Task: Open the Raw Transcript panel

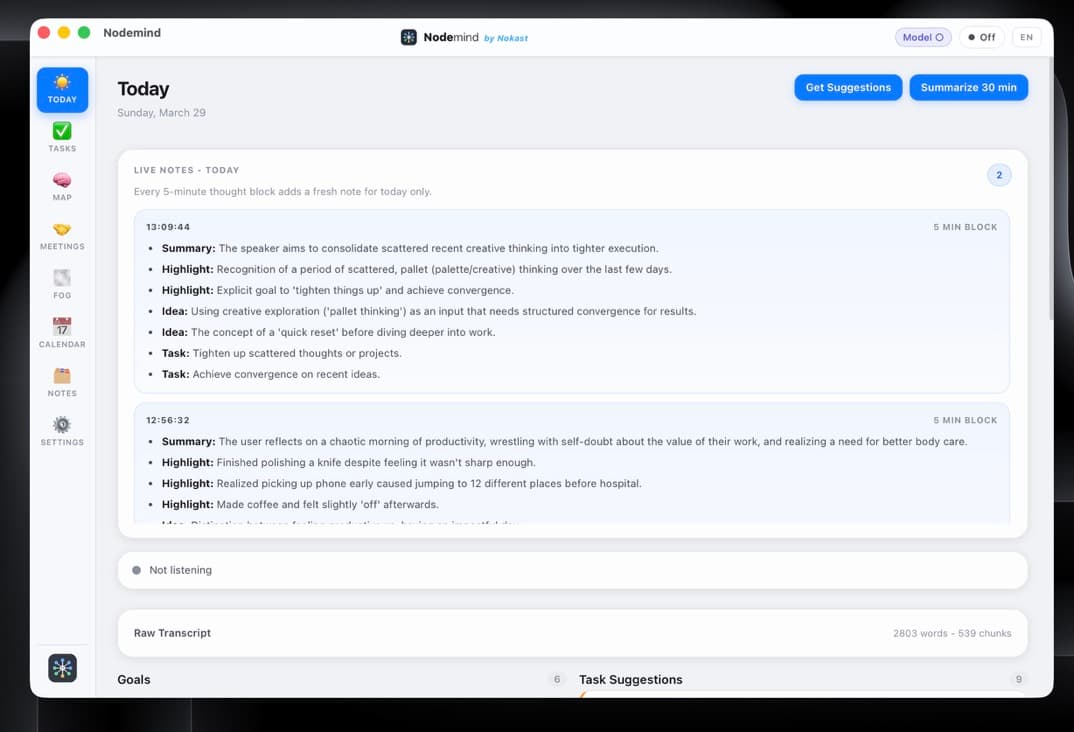Action: pyautogui.click(x=172, y=633)
